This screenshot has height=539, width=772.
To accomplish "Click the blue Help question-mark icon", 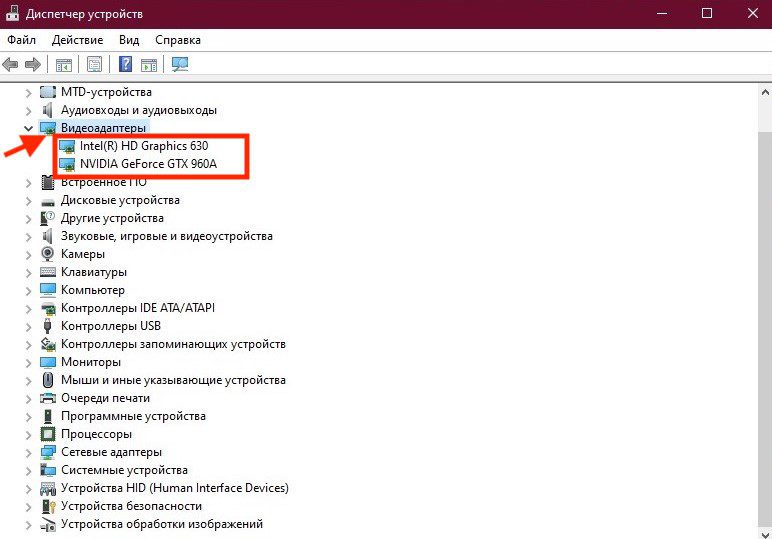I will (126, 64).
